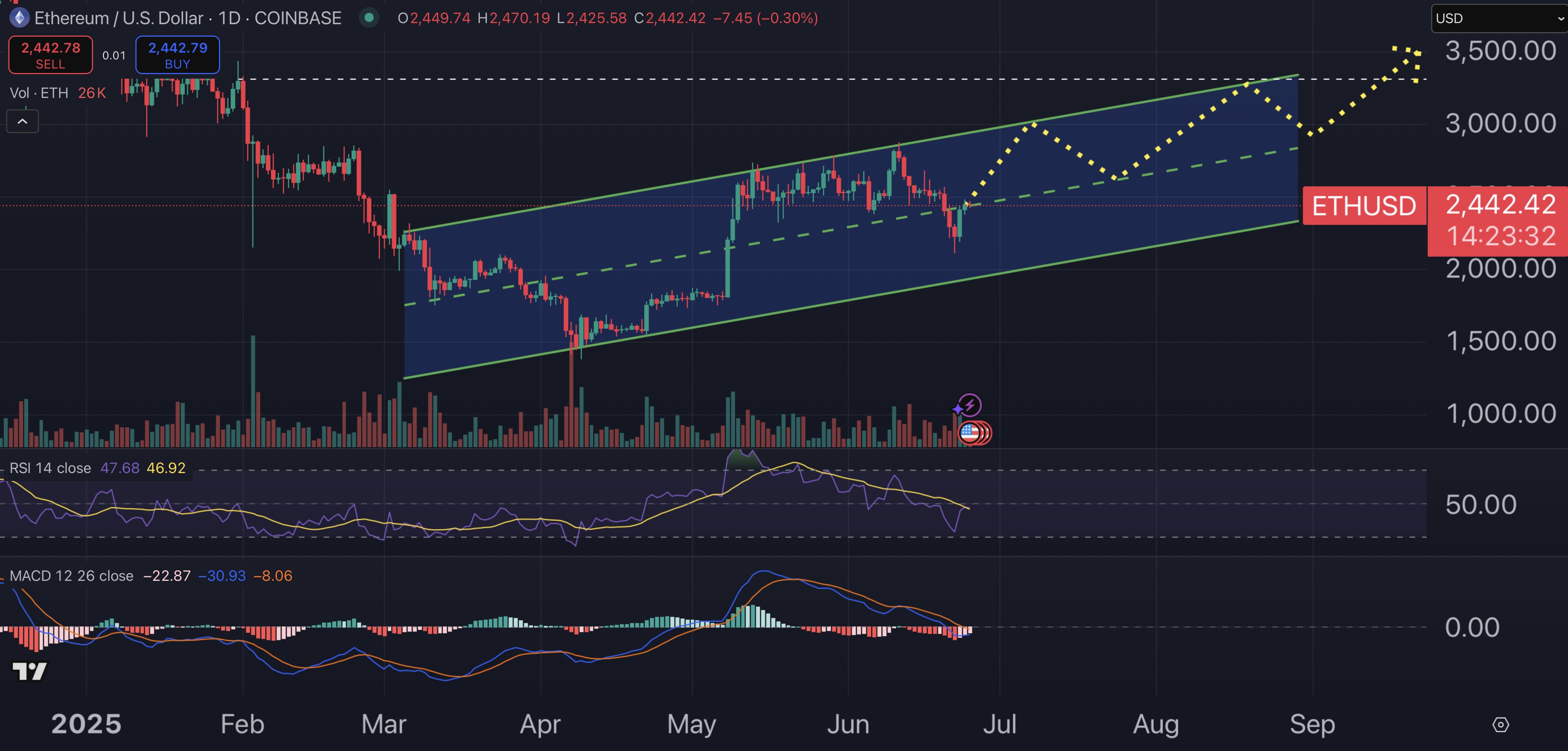The image size is (1568, 751).
Task: Toggle the RSI 14 close indicator
Action: pos(49,468)
